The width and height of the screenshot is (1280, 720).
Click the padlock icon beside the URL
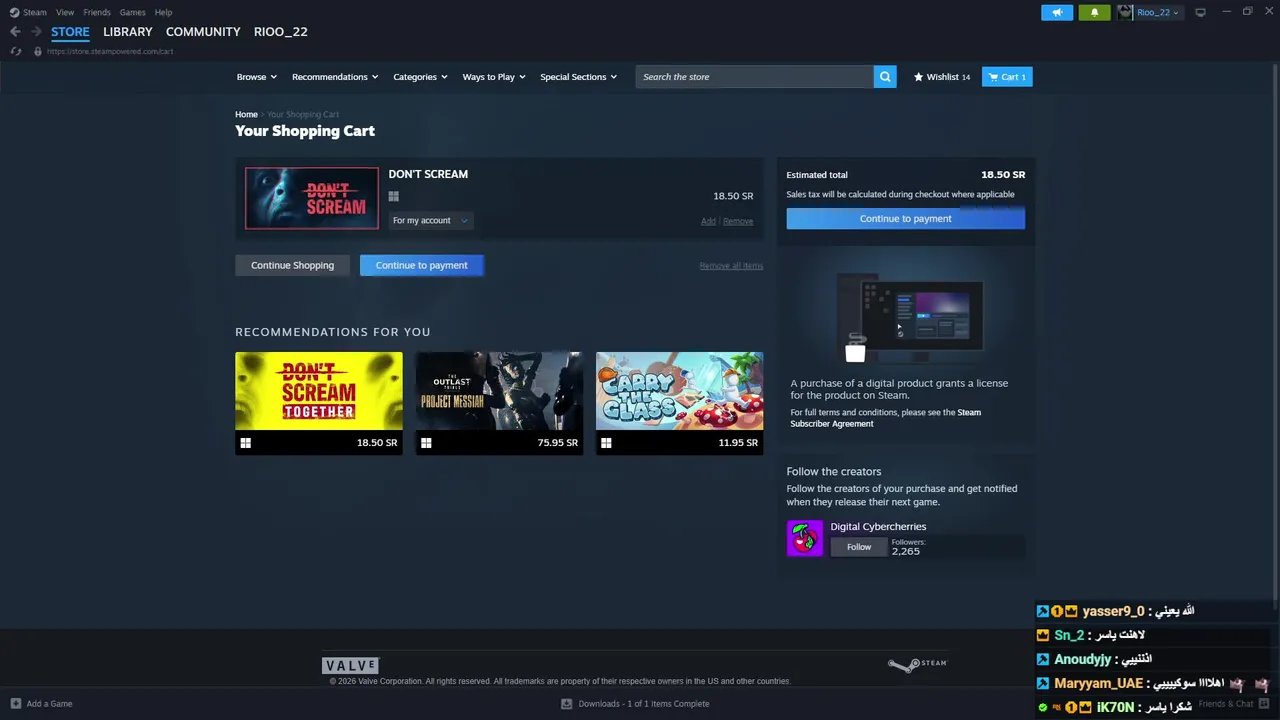[38, 51]
